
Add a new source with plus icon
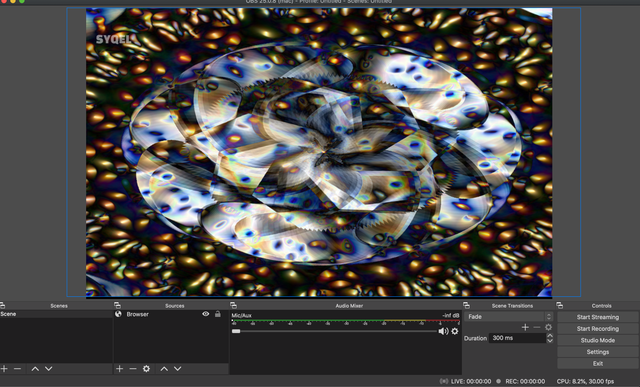[119, 369]
